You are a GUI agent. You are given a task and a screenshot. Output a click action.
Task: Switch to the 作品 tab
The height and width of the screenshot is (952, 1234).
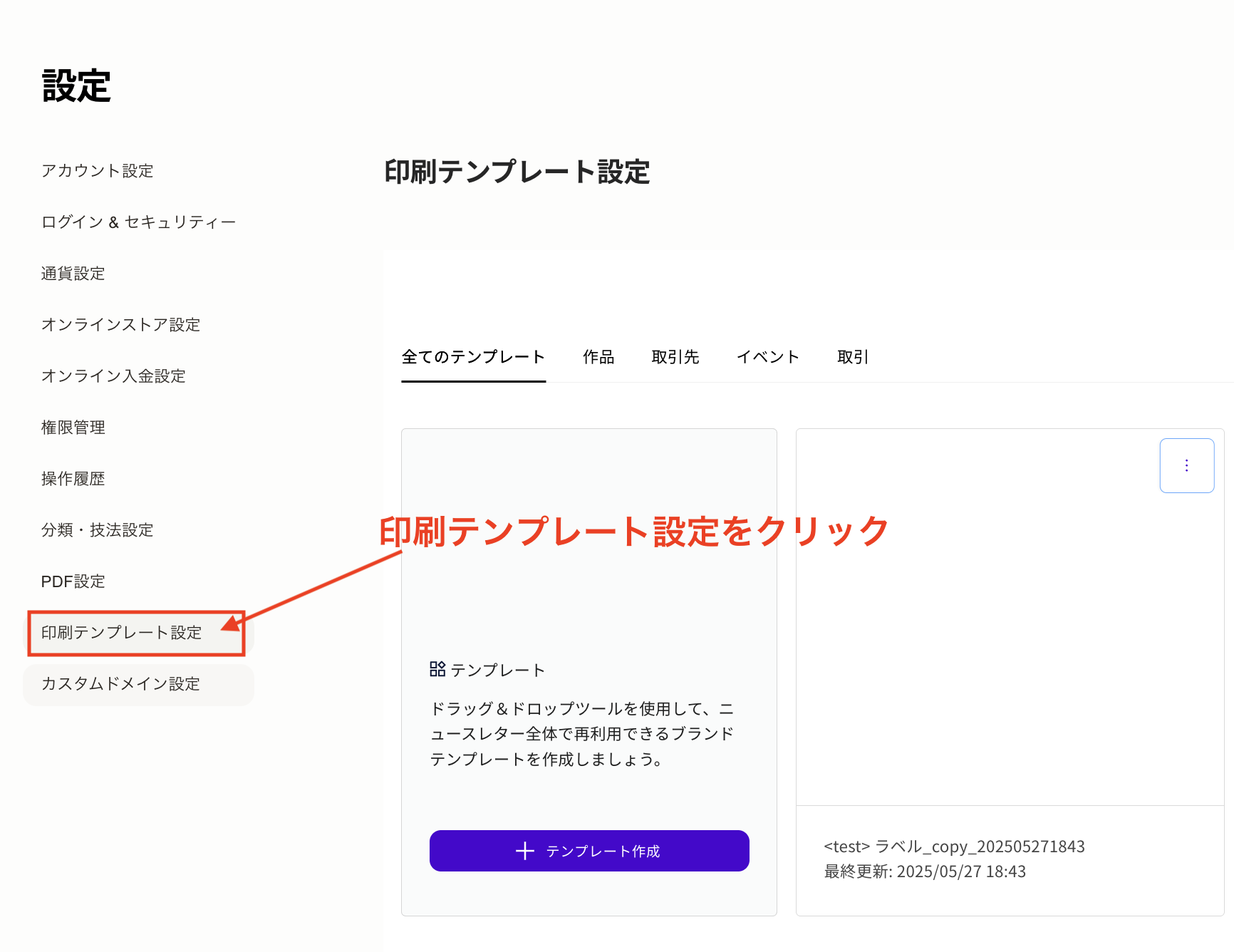click(598, 357)
